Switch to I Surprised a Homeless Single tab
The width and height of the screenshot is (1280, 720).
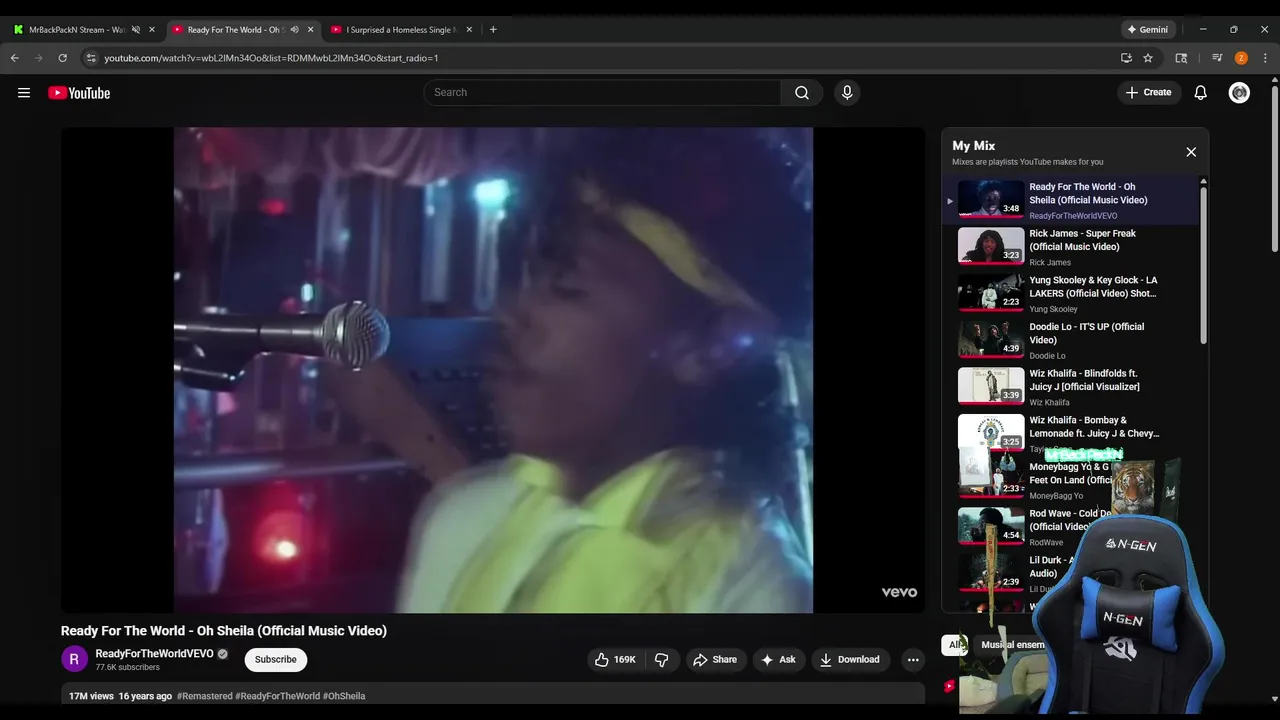pos(400,30)
